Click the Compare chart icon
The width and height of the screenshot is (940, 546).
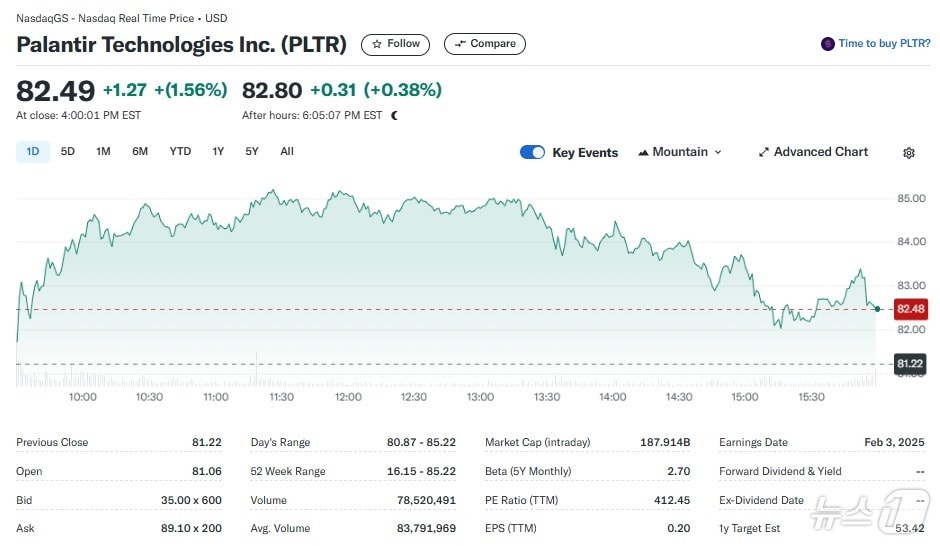tap(460, 44)
